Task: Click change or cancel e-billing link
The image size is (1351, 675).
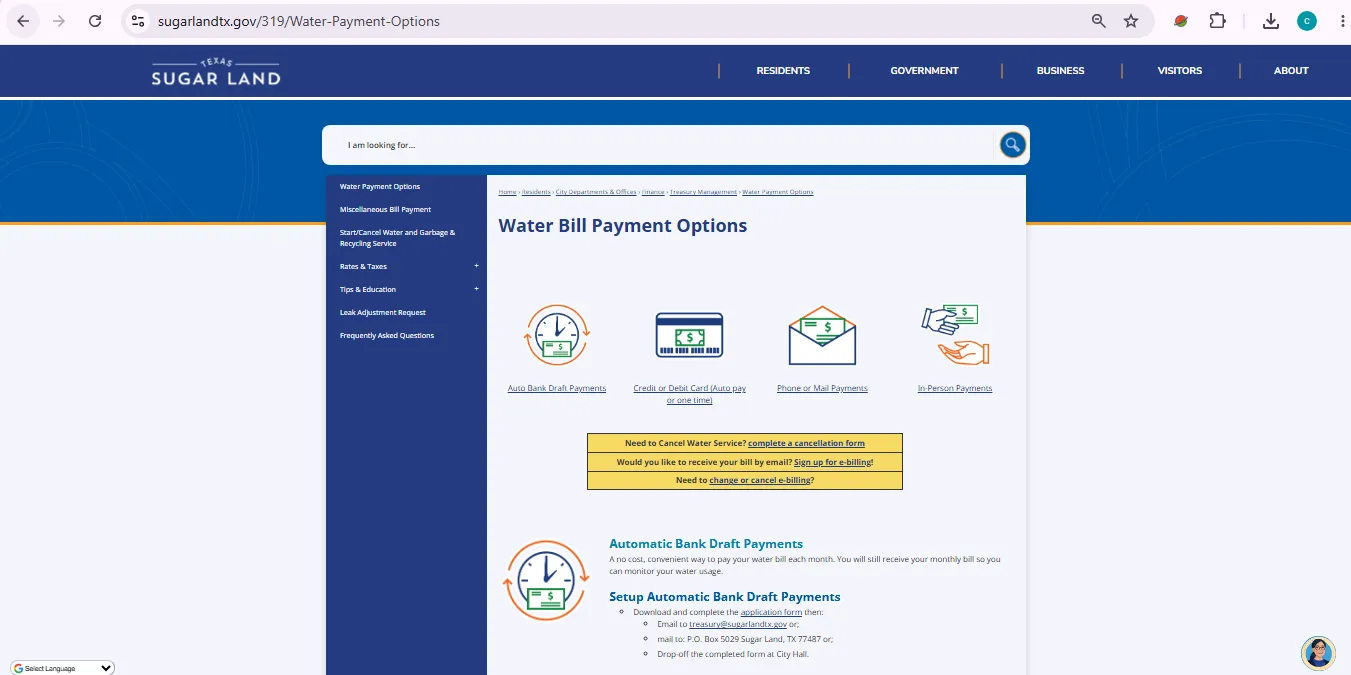Action: coord(759,481)
